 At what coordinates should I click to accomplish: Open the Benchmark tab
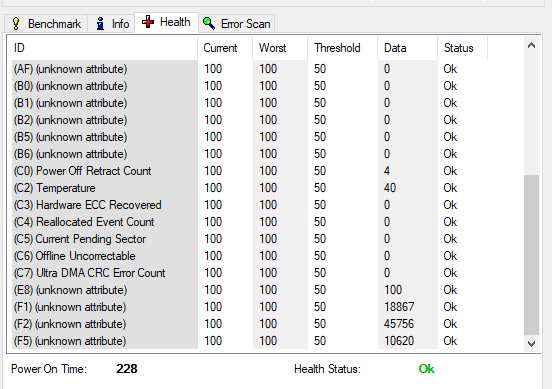pos(46,24)
